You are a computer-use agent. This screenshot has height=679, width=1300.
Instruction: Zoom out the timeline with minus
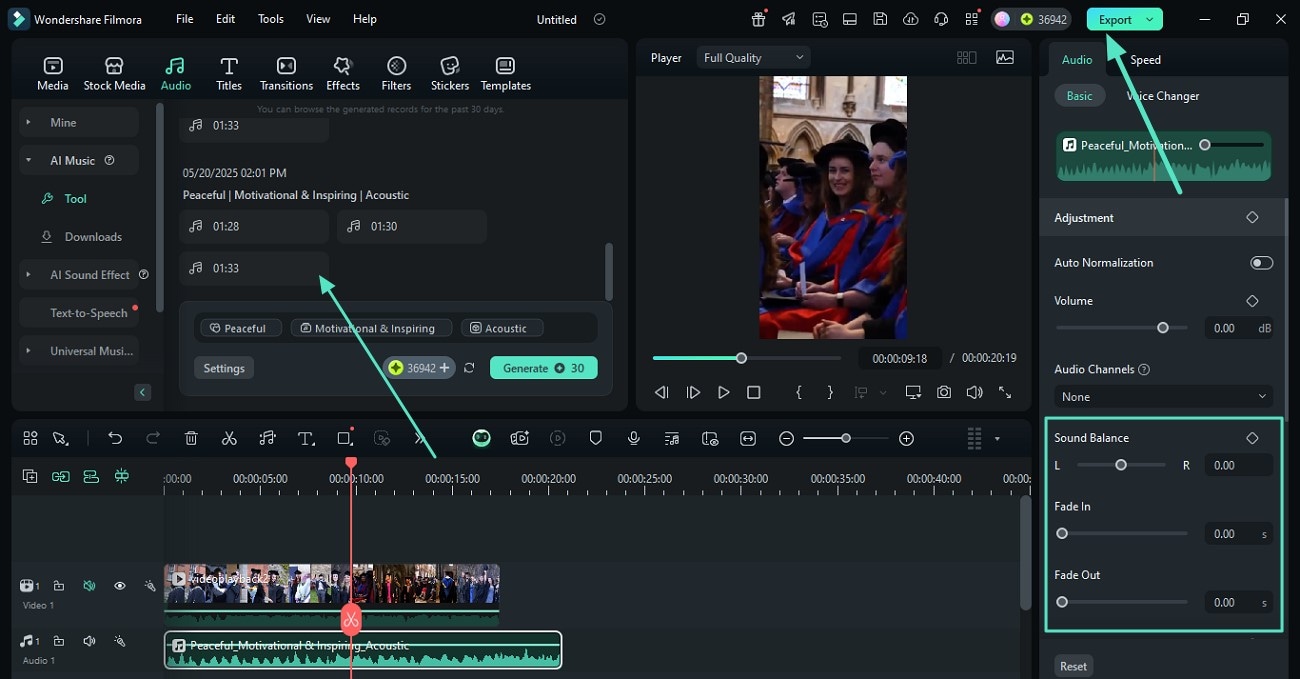[787, 438]
